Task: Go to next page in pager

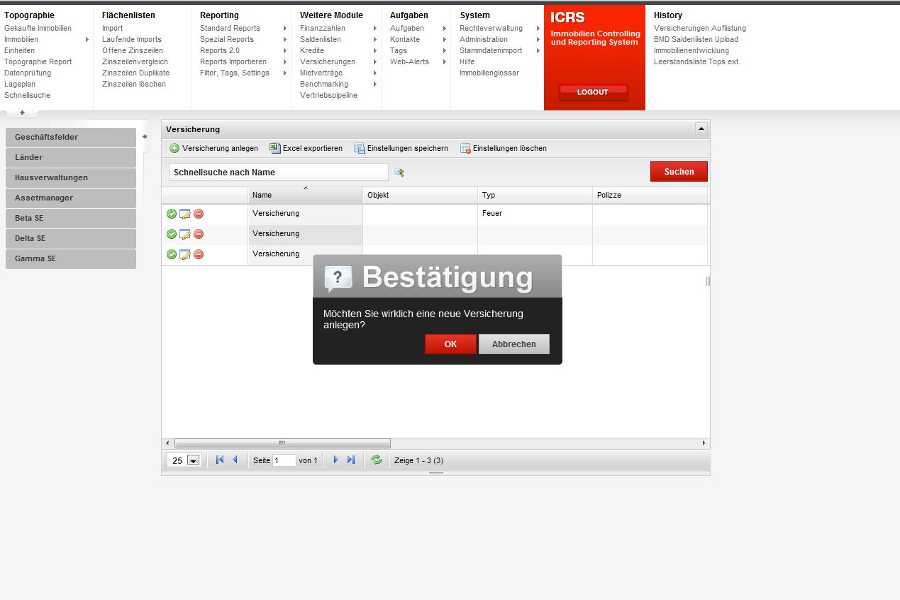Action: tap(336, 460)
